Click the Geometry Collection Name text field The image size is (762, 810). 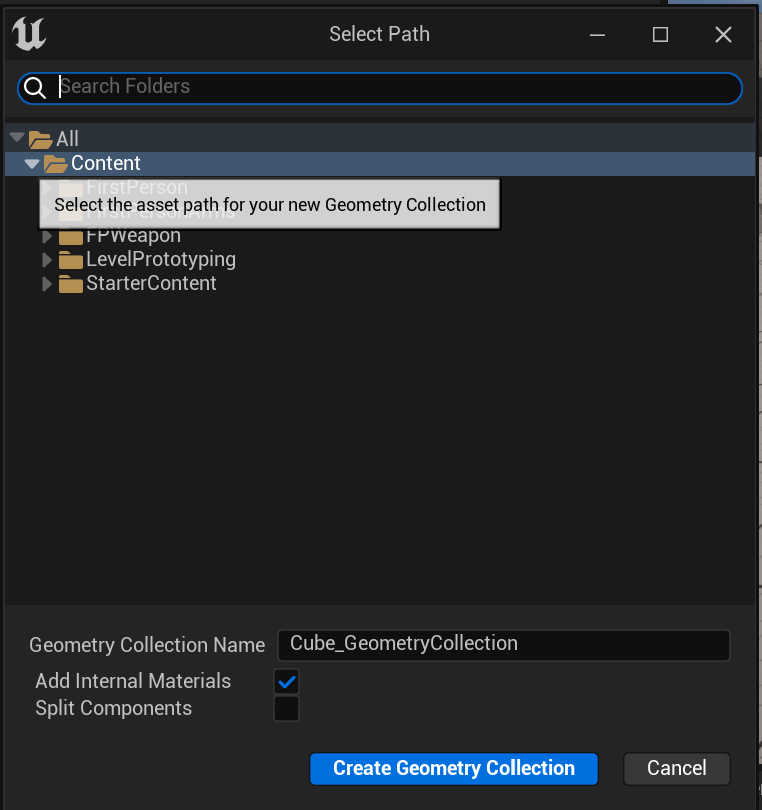pyautogui.click(x=504, y=645)
